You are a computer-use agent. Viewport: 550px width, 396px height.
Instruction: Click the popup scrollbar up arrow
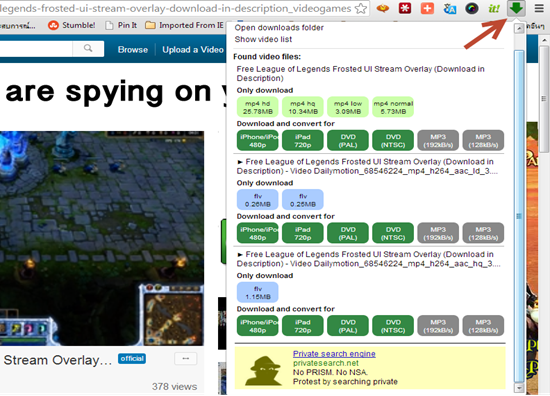click(519, 29)
